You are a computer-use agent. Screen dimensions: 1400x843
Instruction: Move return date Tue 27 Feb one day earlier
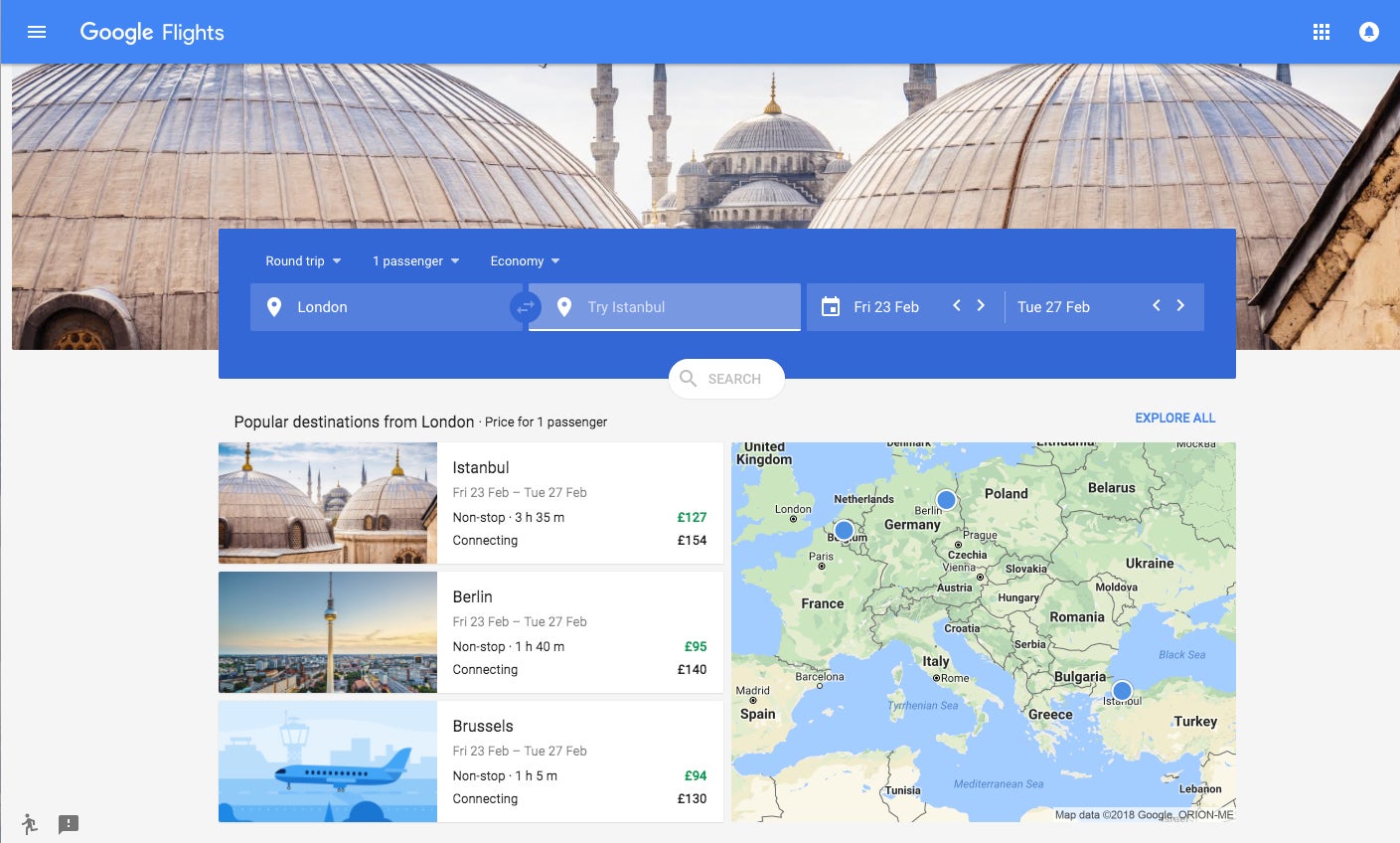[x=1157, y=305]
